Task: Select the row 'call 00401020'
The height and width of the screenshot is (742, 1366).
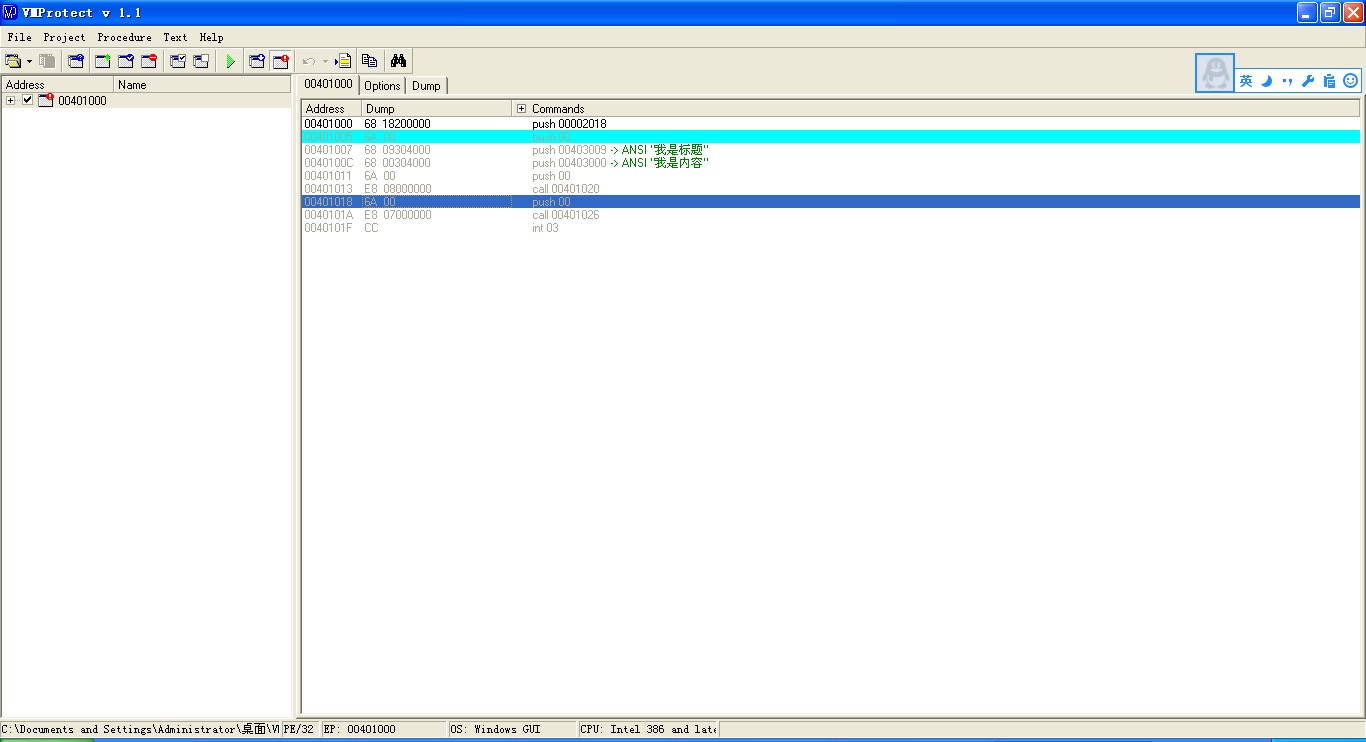Action: tap(831, 189)
